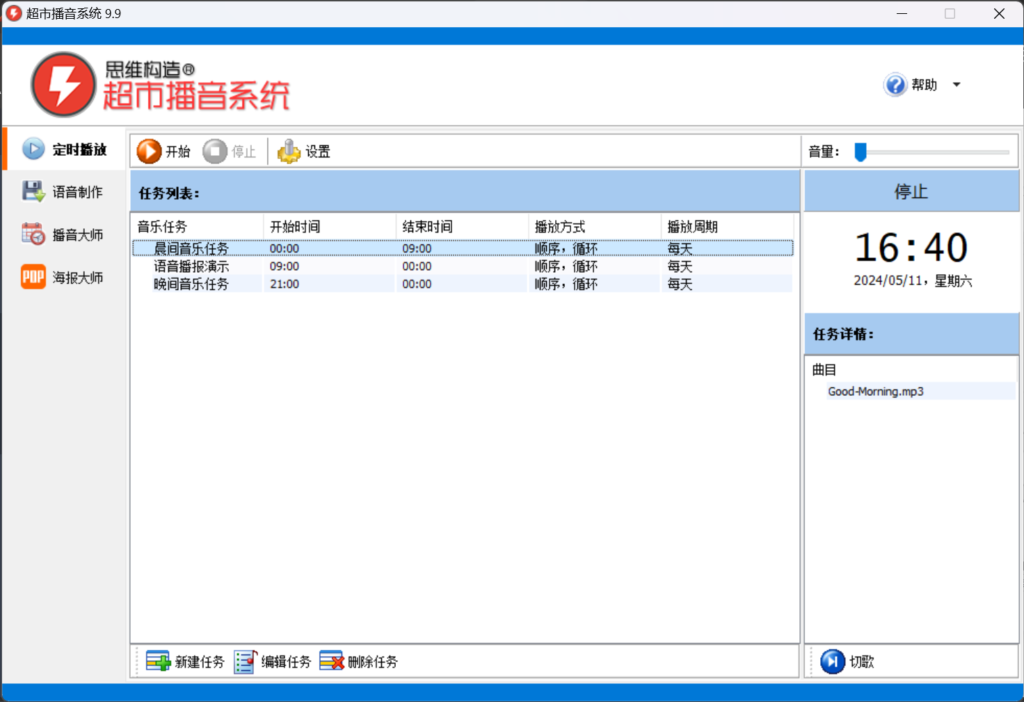Click the 编辑任务 (edit task) icon

(x=245, y=661)
